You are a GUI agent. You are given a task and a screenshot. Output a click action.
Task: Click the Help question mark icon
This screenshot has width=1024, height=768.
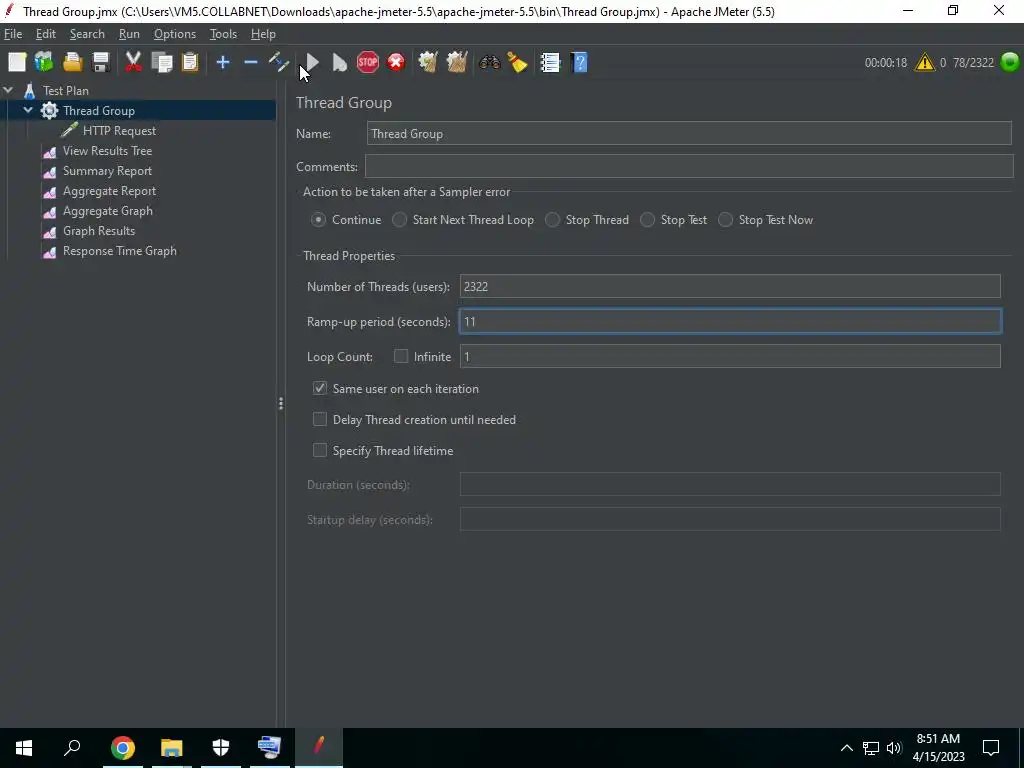coord(579,62)
